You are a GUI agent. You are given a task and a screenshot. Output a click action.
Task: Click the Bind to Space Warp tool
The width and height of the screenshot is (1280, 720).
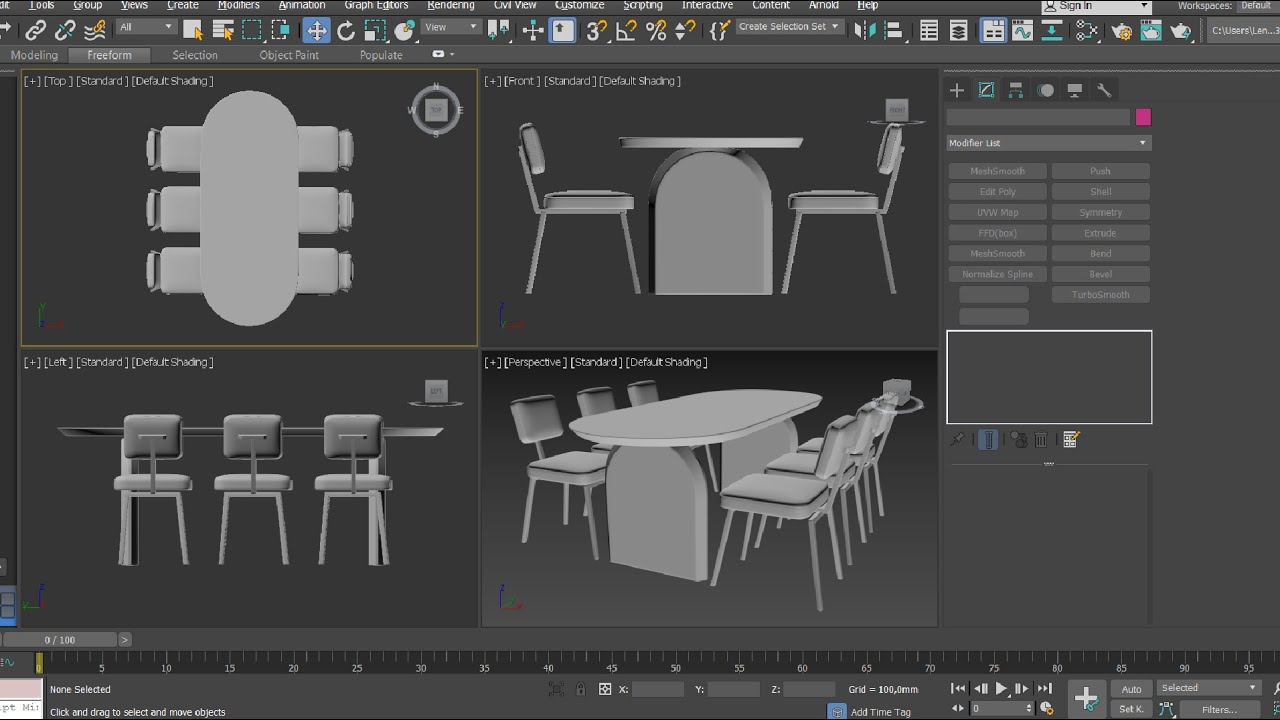point(95,31)
